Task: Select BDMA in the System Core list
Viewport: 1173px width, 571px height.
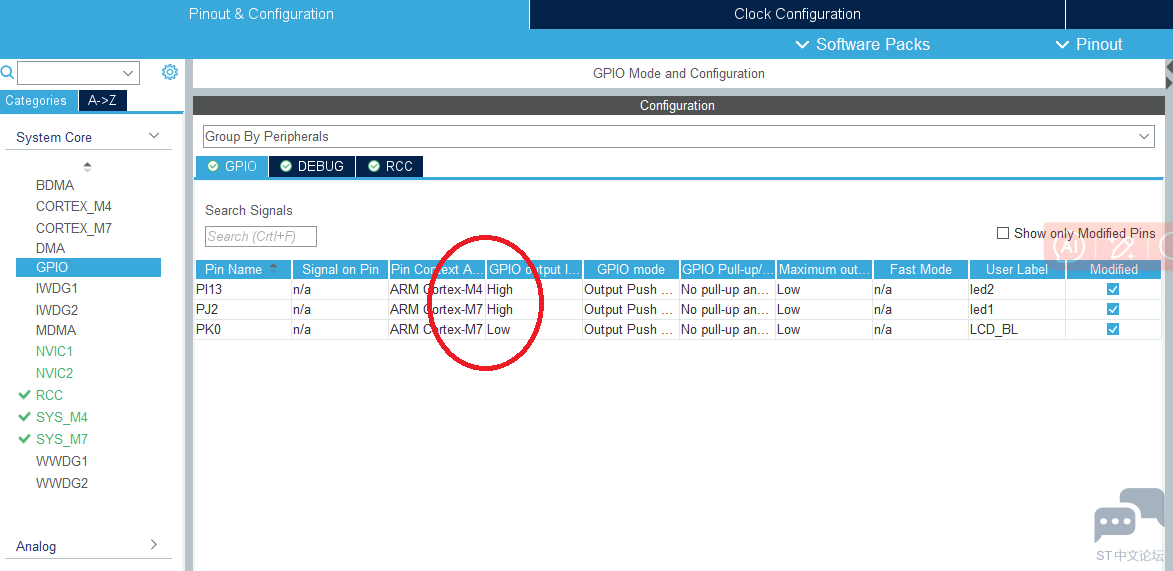Action: pyautogui.click(x=55, y=185)
